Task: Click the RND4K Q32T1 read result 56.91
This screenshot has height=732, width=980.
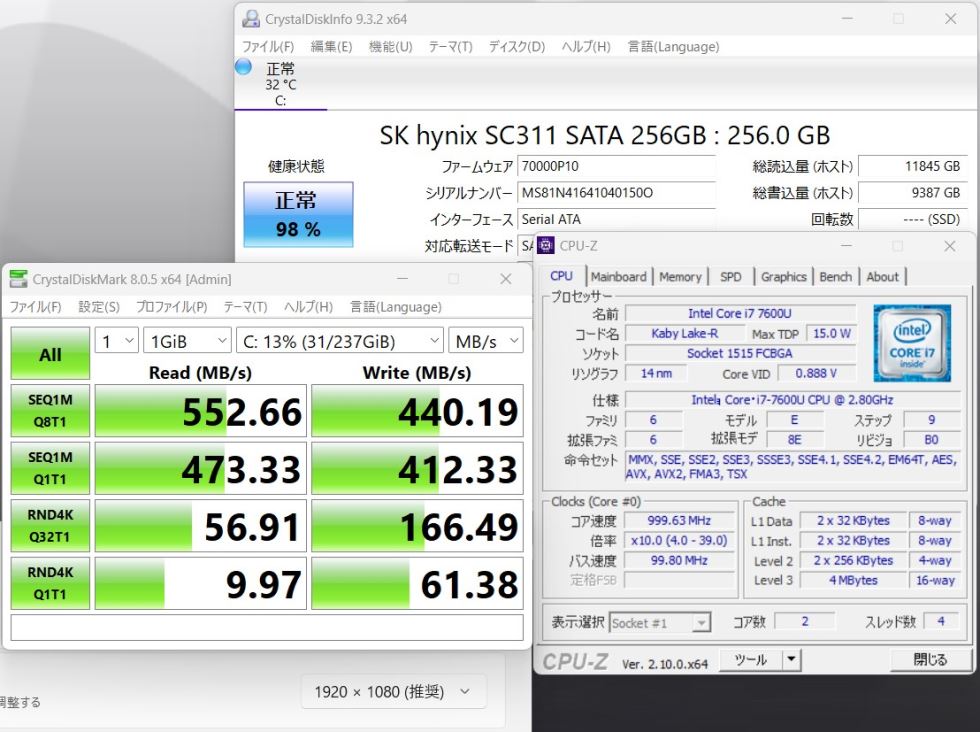Action: click(x=201, y=526)
